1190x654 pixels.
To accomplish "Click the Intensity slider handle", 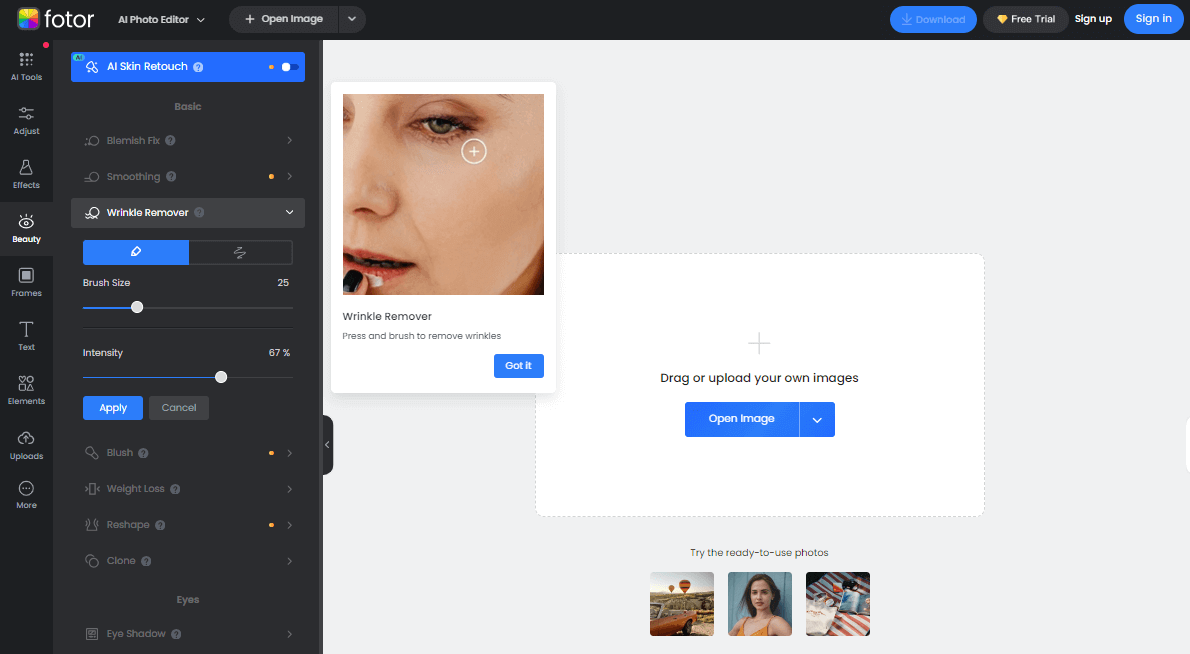I will pos(221,377).
